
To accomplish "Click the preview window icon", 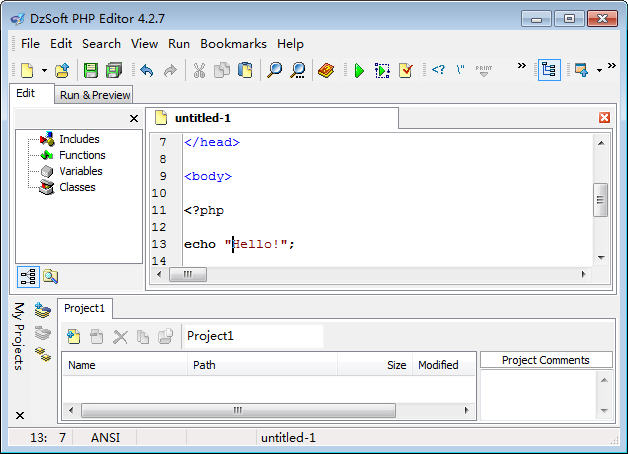I will (581, 70).
